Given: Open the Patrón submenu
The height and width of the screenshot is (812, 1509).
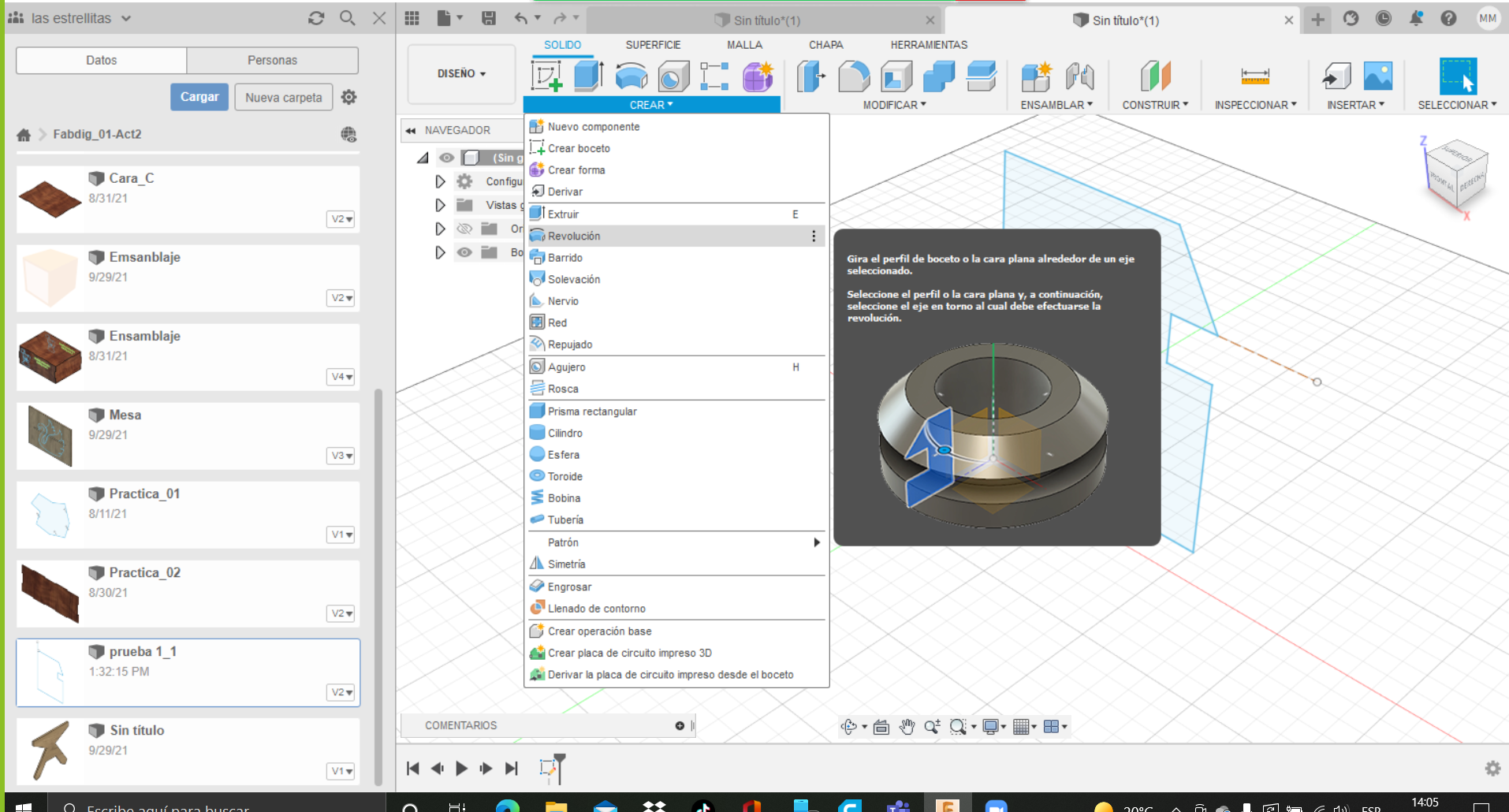Looking at the screenshot, I should pos(676,542).
